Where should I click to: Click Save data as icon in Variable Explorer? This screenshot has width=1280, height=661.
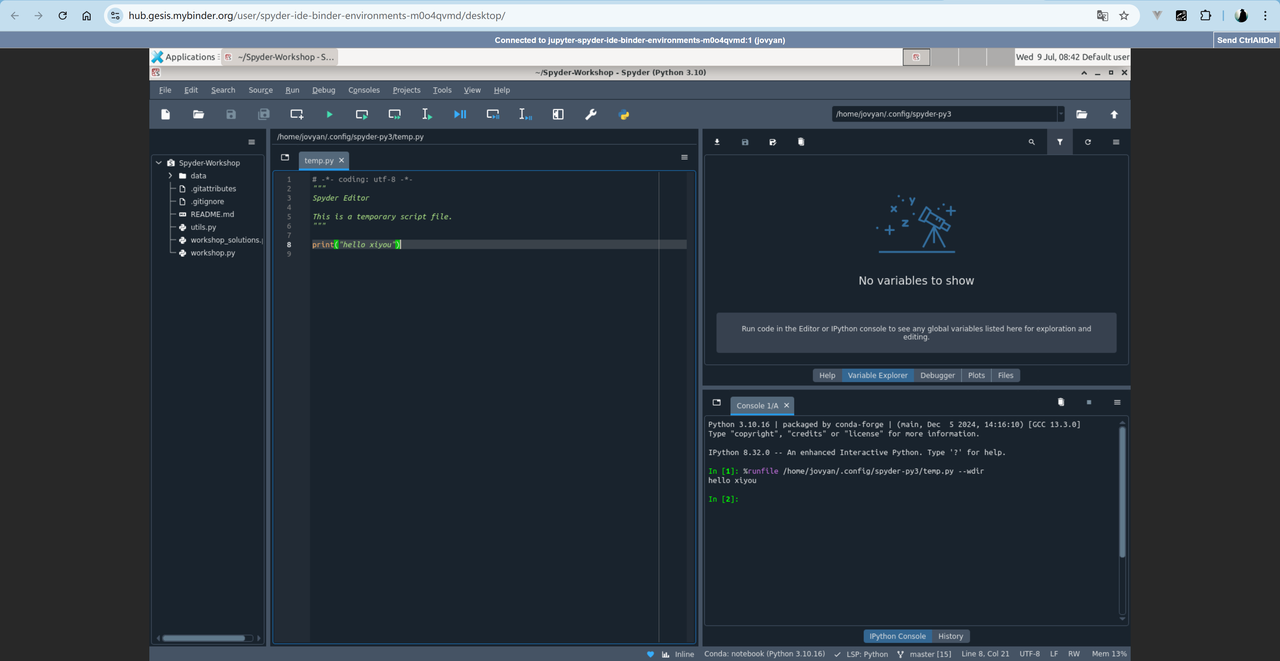click(x=773, y=142)
